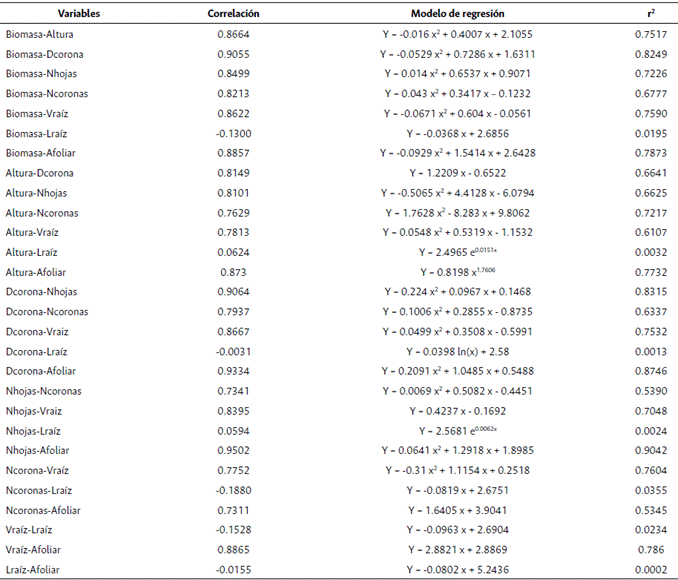Image resolution: width=678 pixels, height=580 pixels.
Task: Select the Nhojas-Vraíz variable cell
Action: pos(33,411)
